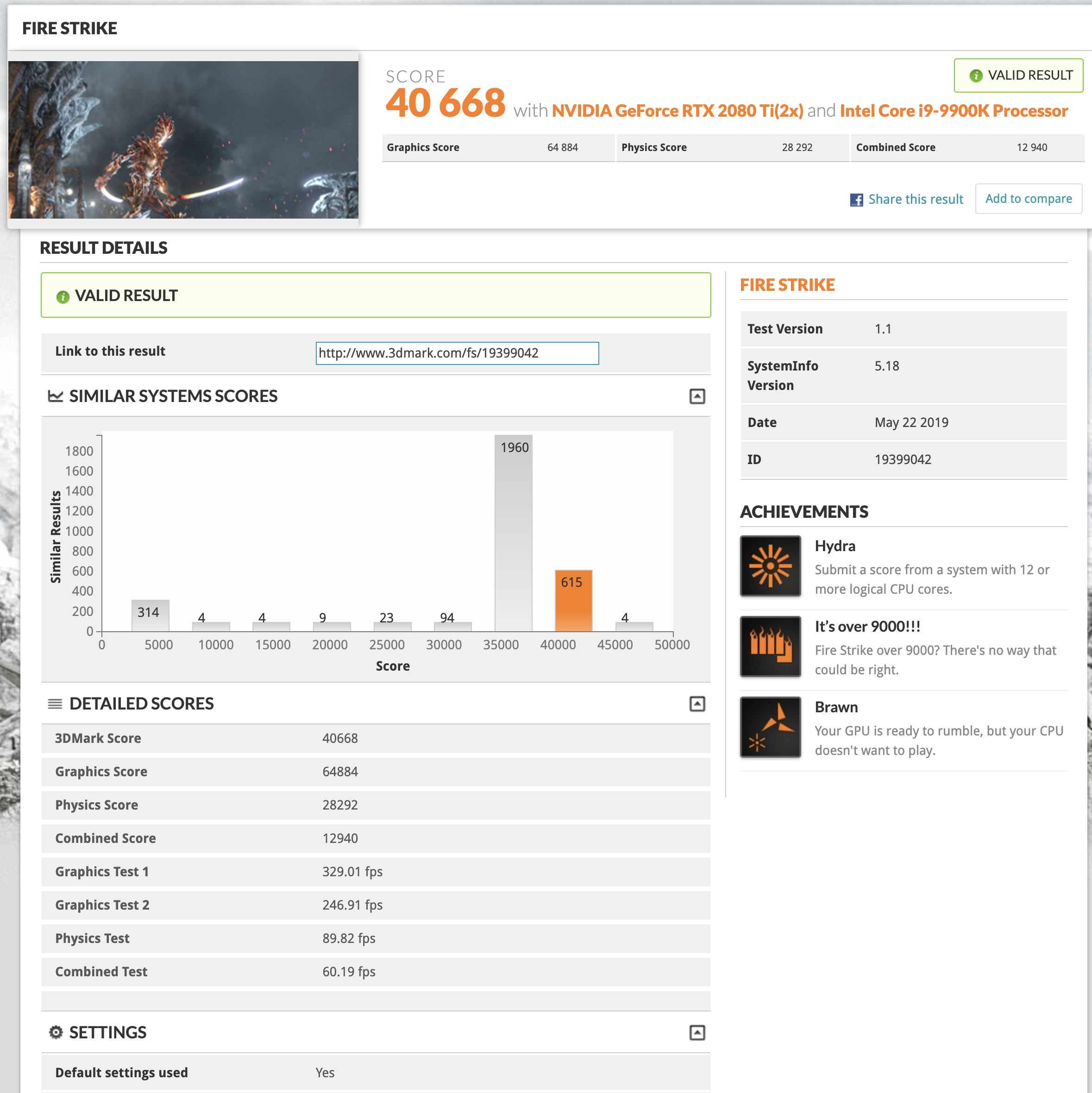
Task: Click the Graphics Score 64884 detailed row
Action: (x=376, y=772)
